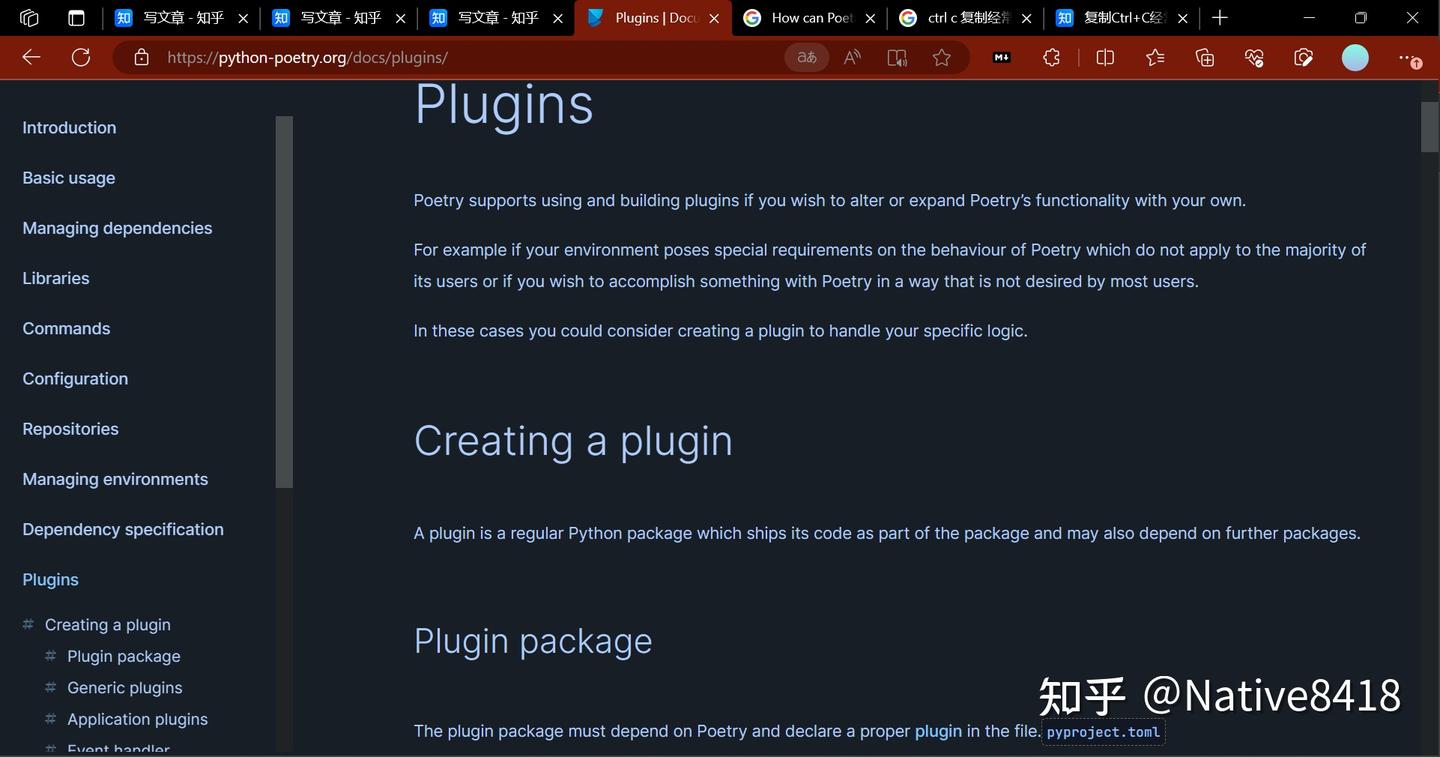
Task: Open the Workspaces dropdown
Action: pos(28,17)
